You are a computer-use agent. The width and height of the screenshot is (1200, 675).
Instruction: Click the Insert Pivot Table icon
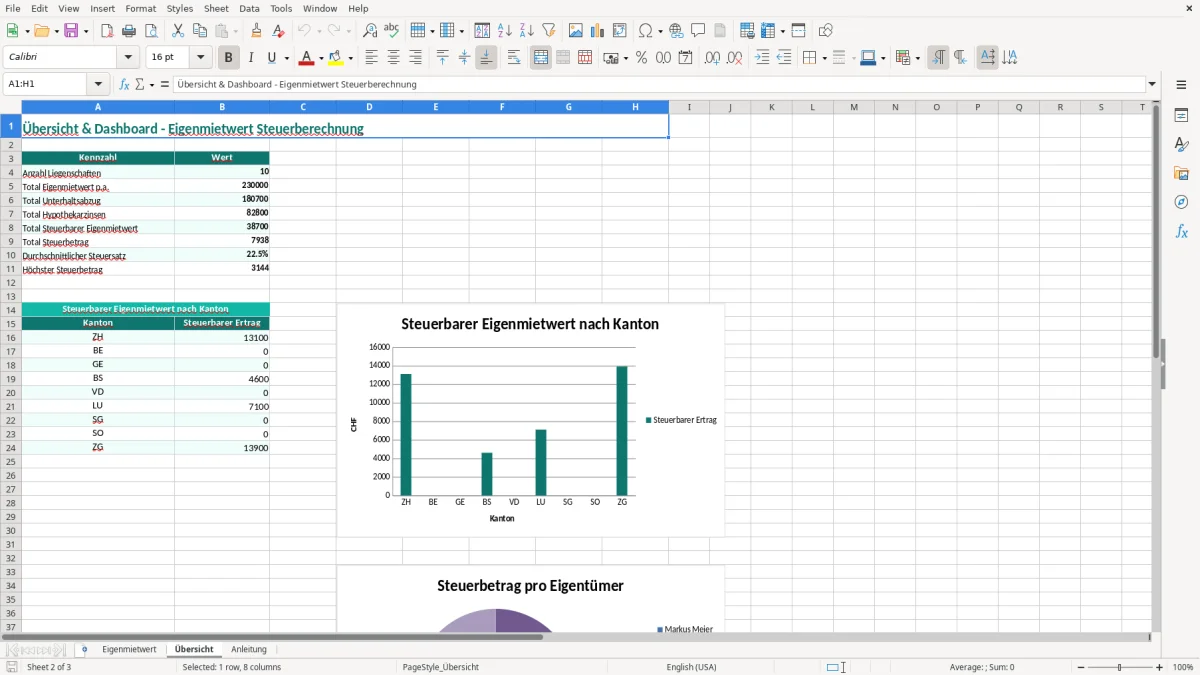620,31
